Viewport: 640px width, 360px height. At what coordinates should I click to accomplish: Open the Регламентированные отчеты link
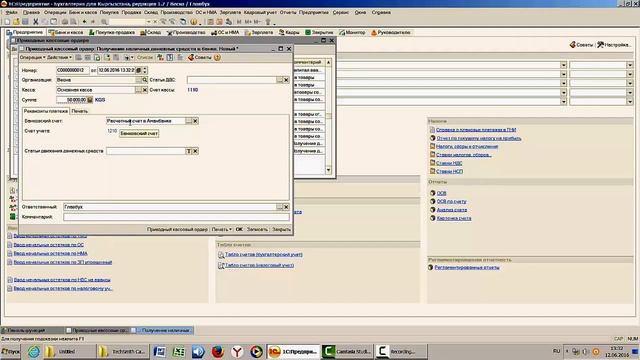[467, 268]
